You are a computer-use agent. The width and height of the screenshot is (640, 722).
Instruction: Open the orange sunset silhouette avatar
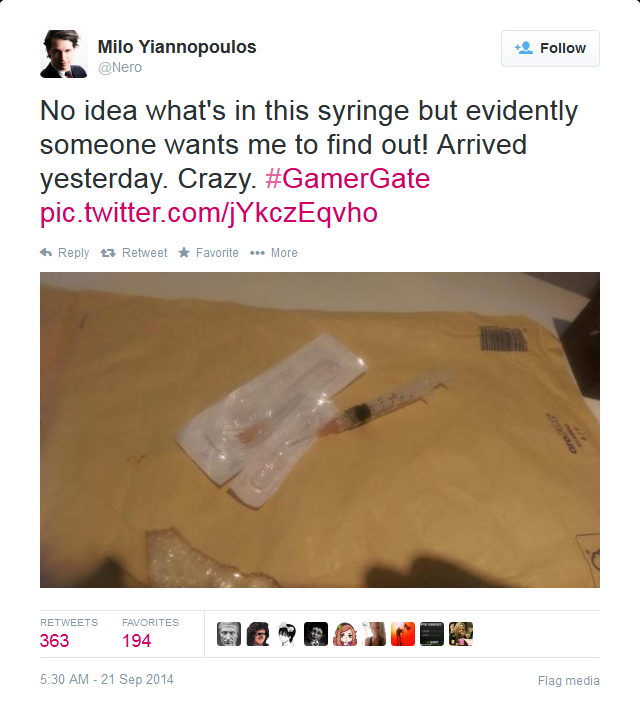point(403,634)
